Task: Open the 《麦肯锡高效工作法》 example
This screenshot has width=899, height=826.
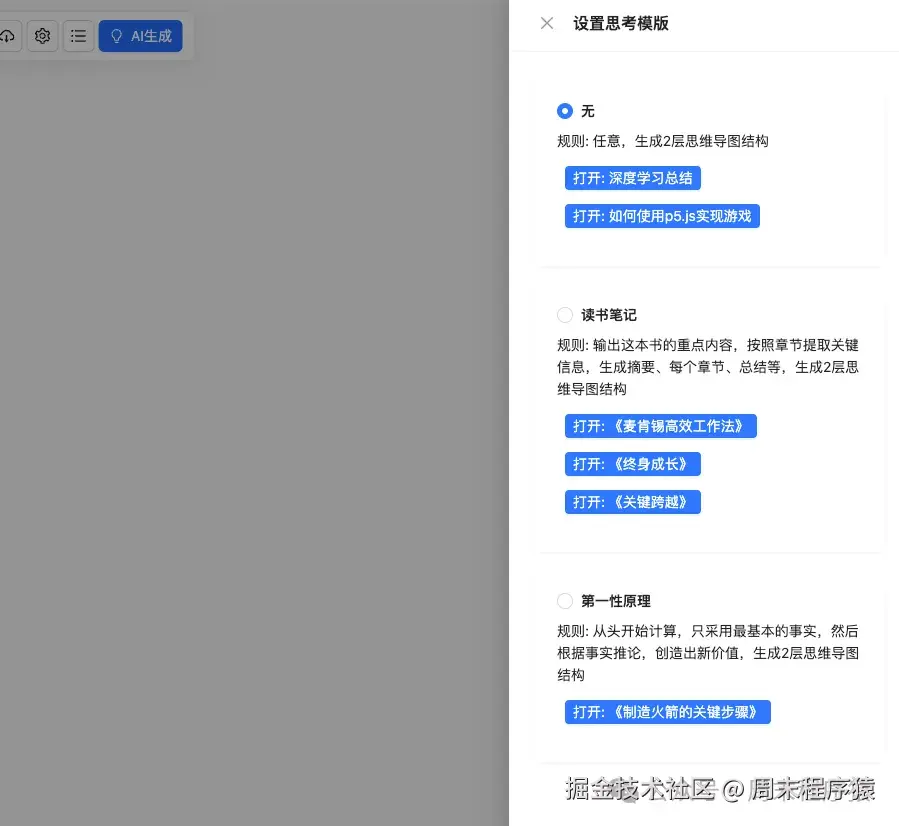Action: click(660, 425)
